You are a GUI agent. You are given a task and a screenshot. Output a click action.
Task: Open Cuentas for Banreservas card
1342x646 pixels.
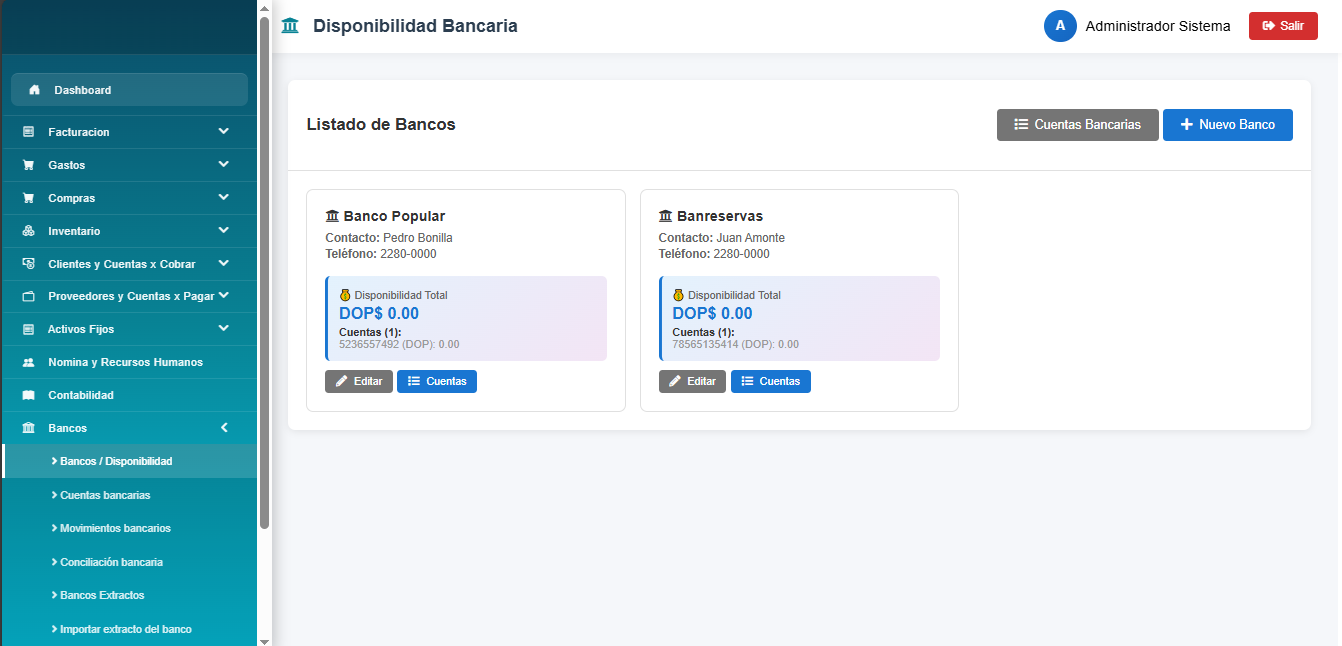click(770, 381)
